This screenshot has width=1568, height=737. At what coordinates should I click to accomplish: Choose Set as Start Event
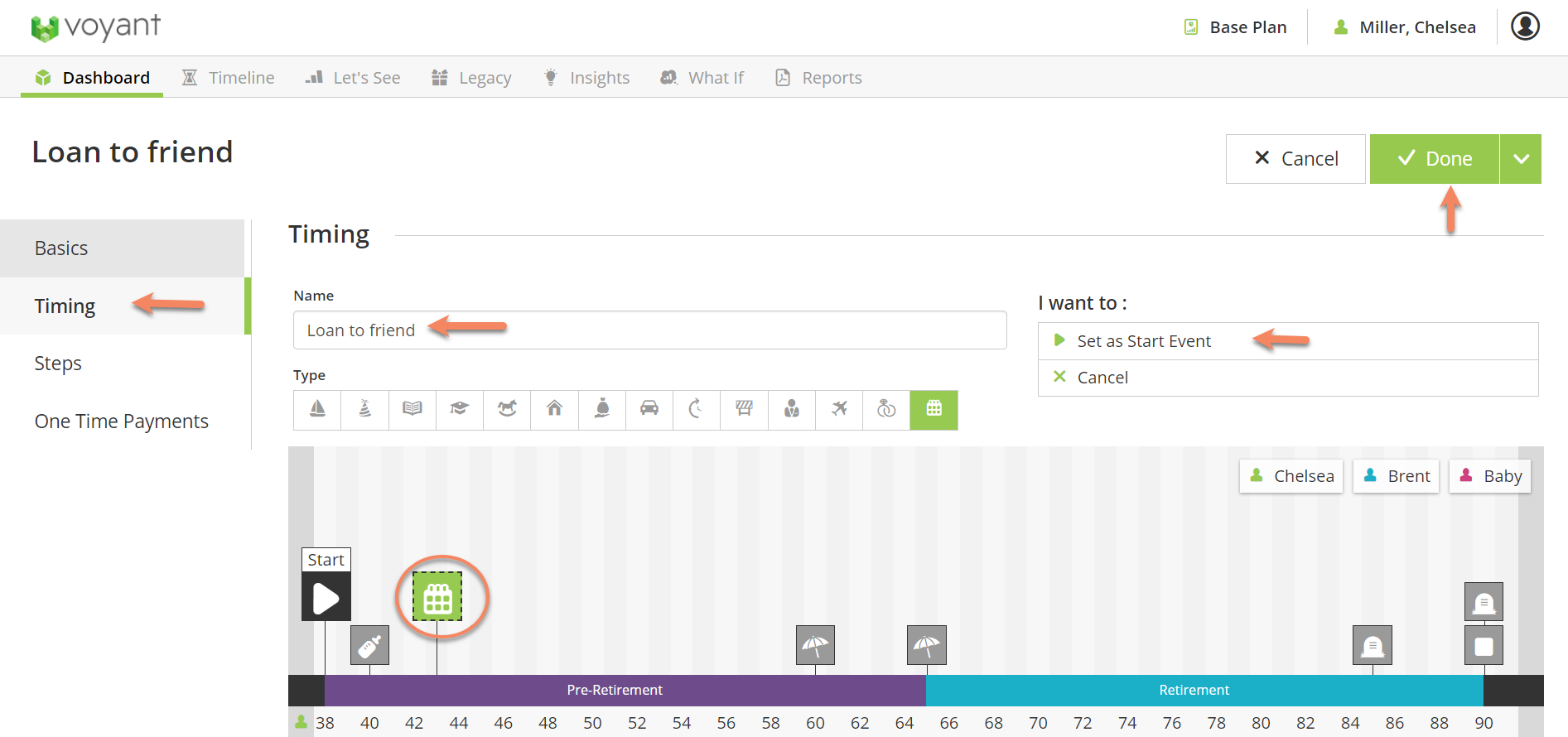[1143, 341]
